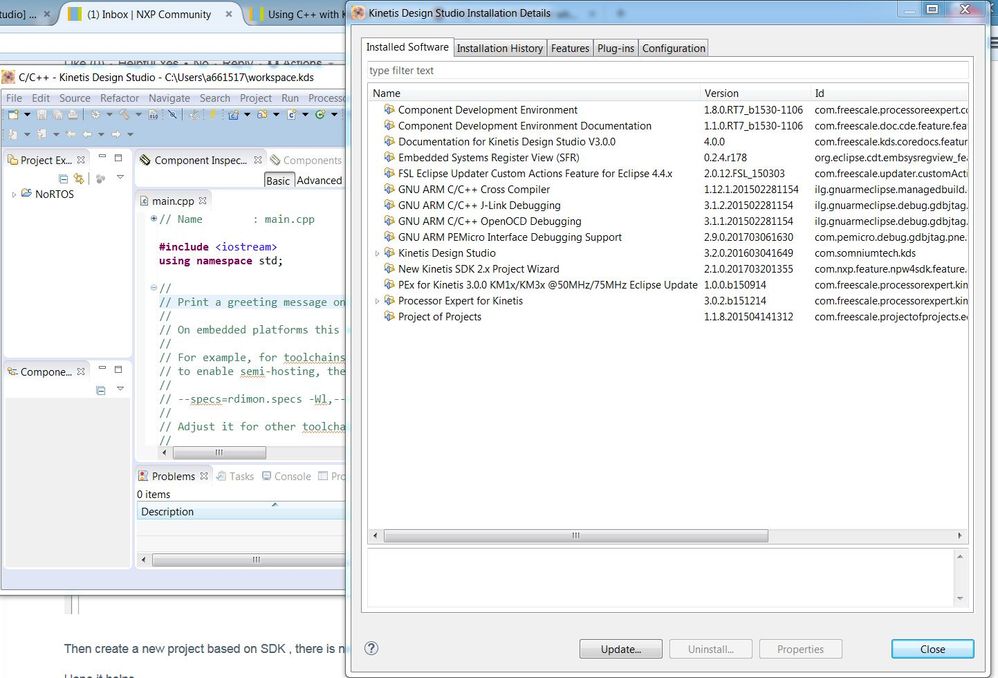Click the New C source file icon
998x678 pixels.
click(x=292, y=115)
